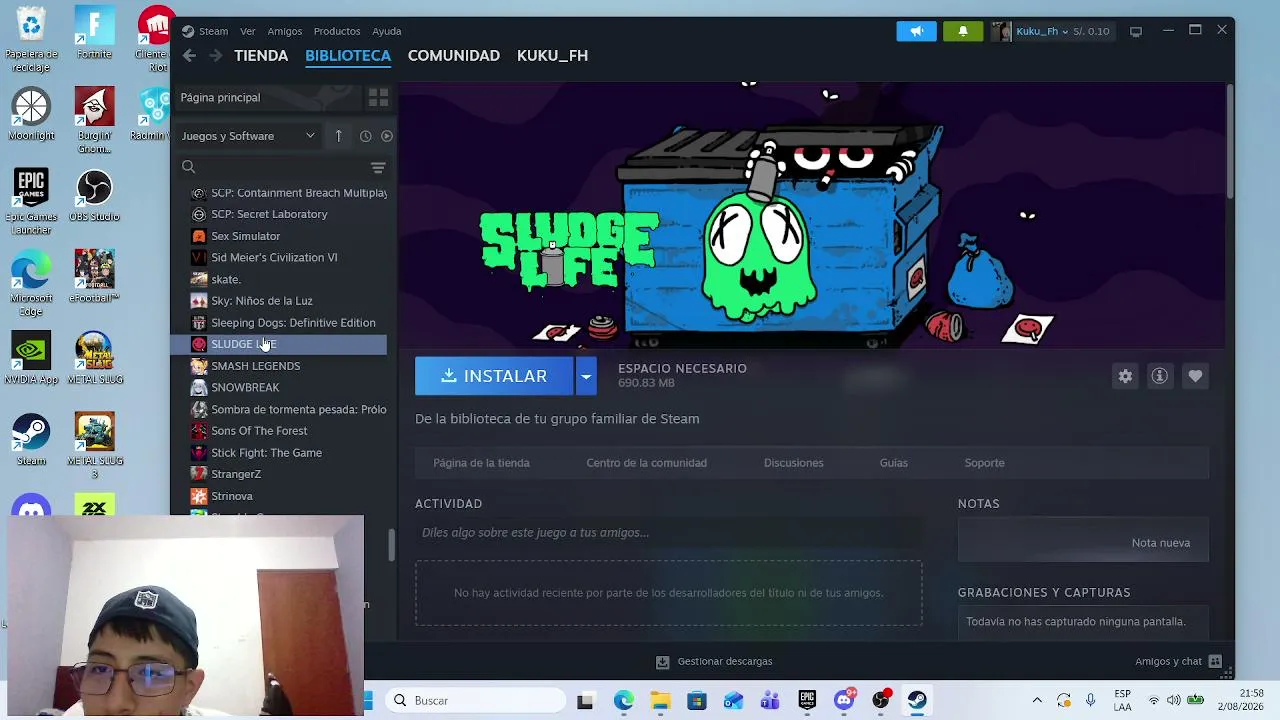Open the Ver menu
1280x720 pixels.
248,31
